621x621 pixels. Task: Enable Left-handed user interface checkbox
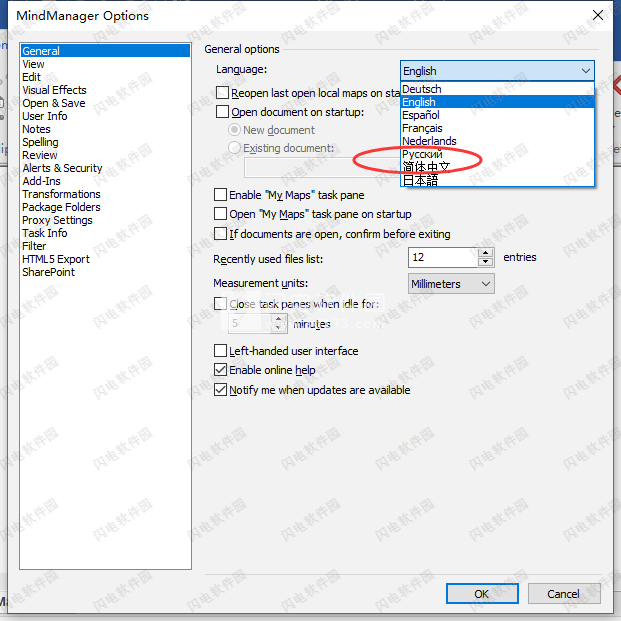[x=220, y=351]
